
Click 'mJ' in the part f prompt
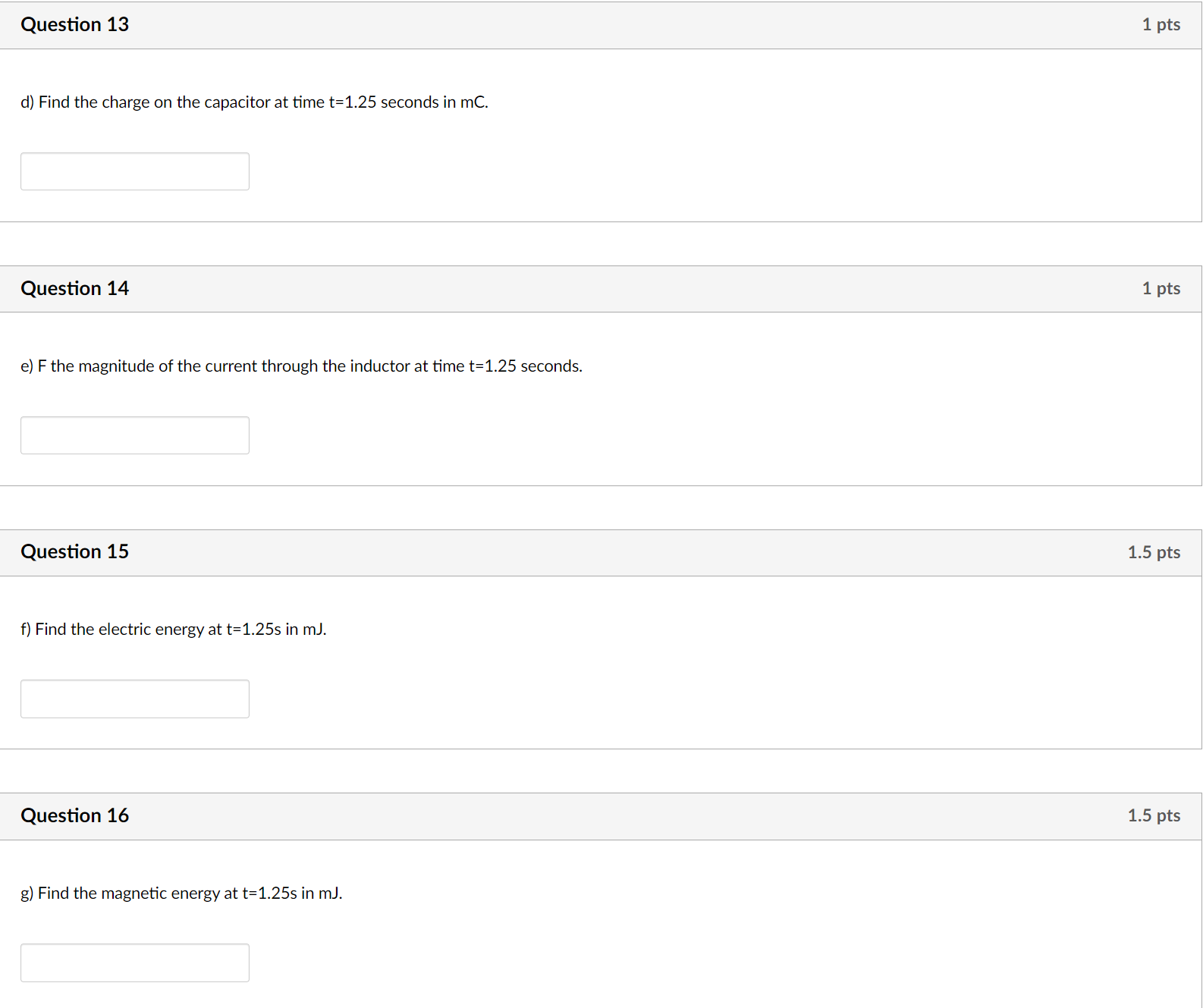coord(313,630)
